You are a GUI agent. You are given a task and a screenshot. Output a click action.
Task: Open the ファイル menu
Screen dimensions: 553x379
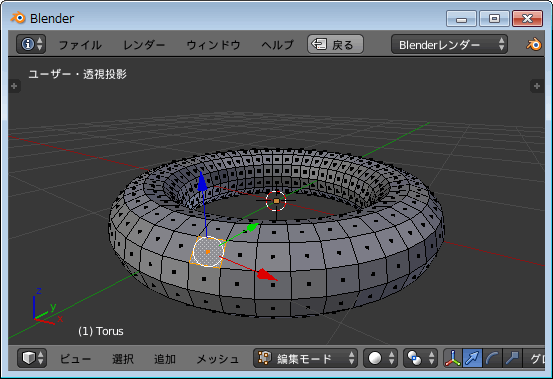pos(80,45)
